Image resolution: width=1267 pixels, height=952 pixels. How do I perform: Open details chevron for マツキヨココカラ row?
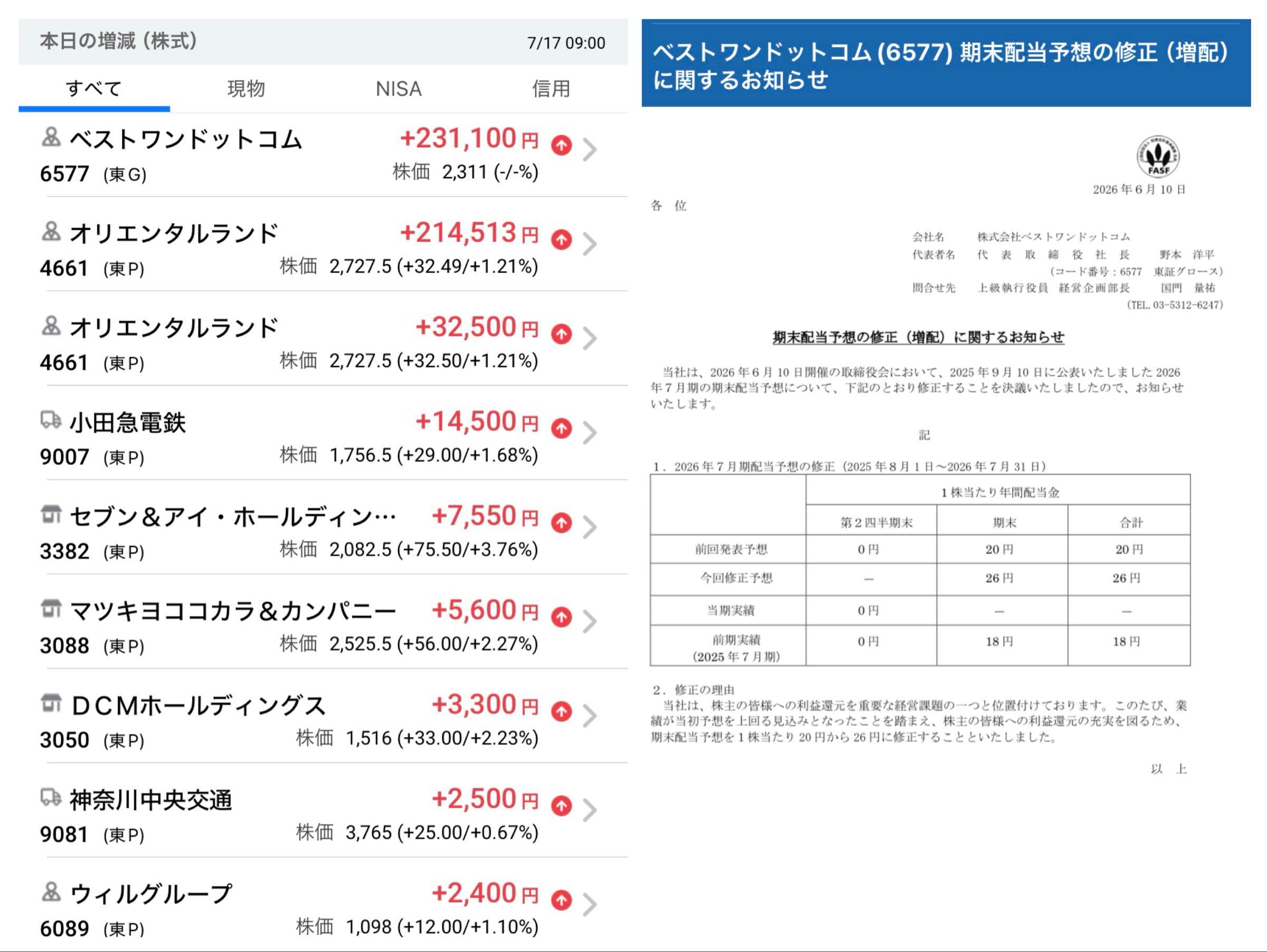pos(590,621)
